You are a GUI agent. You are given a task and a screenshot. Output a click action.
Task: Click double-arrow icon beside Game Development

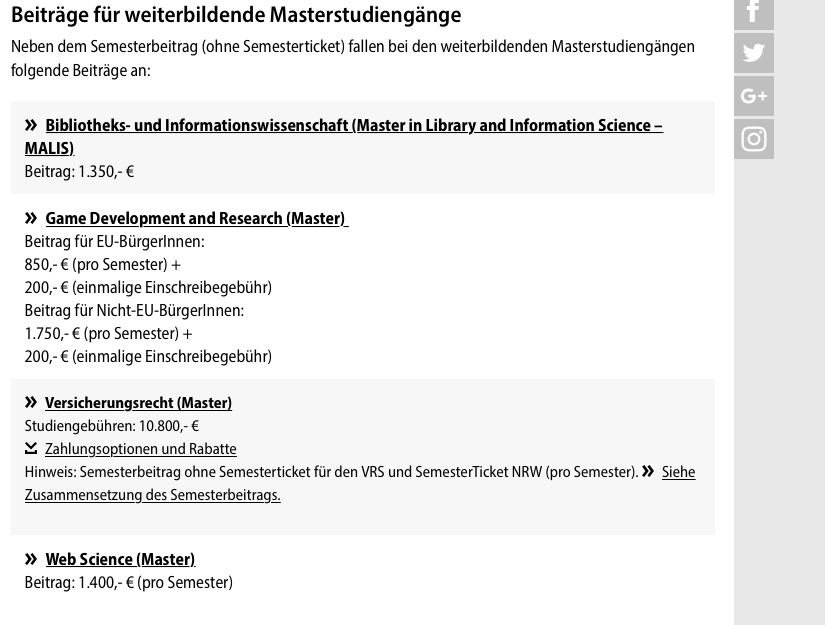click(x=31, y=218)
